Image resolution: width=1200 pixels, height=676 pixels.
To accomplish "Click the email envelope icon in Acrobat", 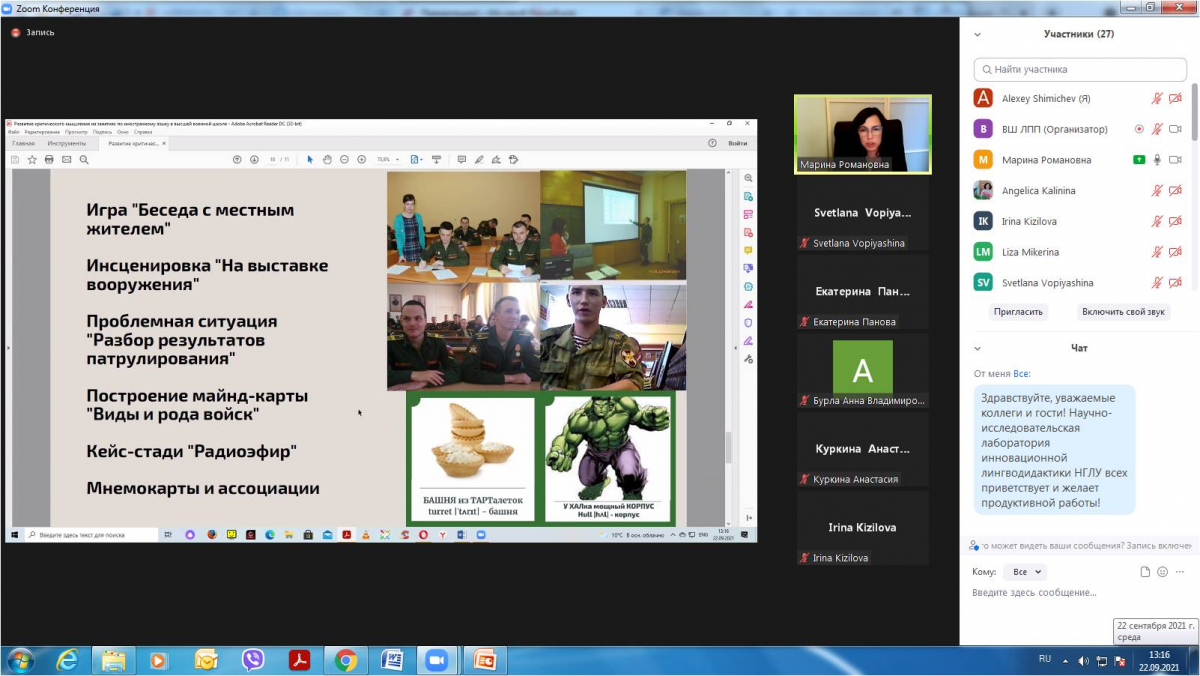I will tap(67, 159).
